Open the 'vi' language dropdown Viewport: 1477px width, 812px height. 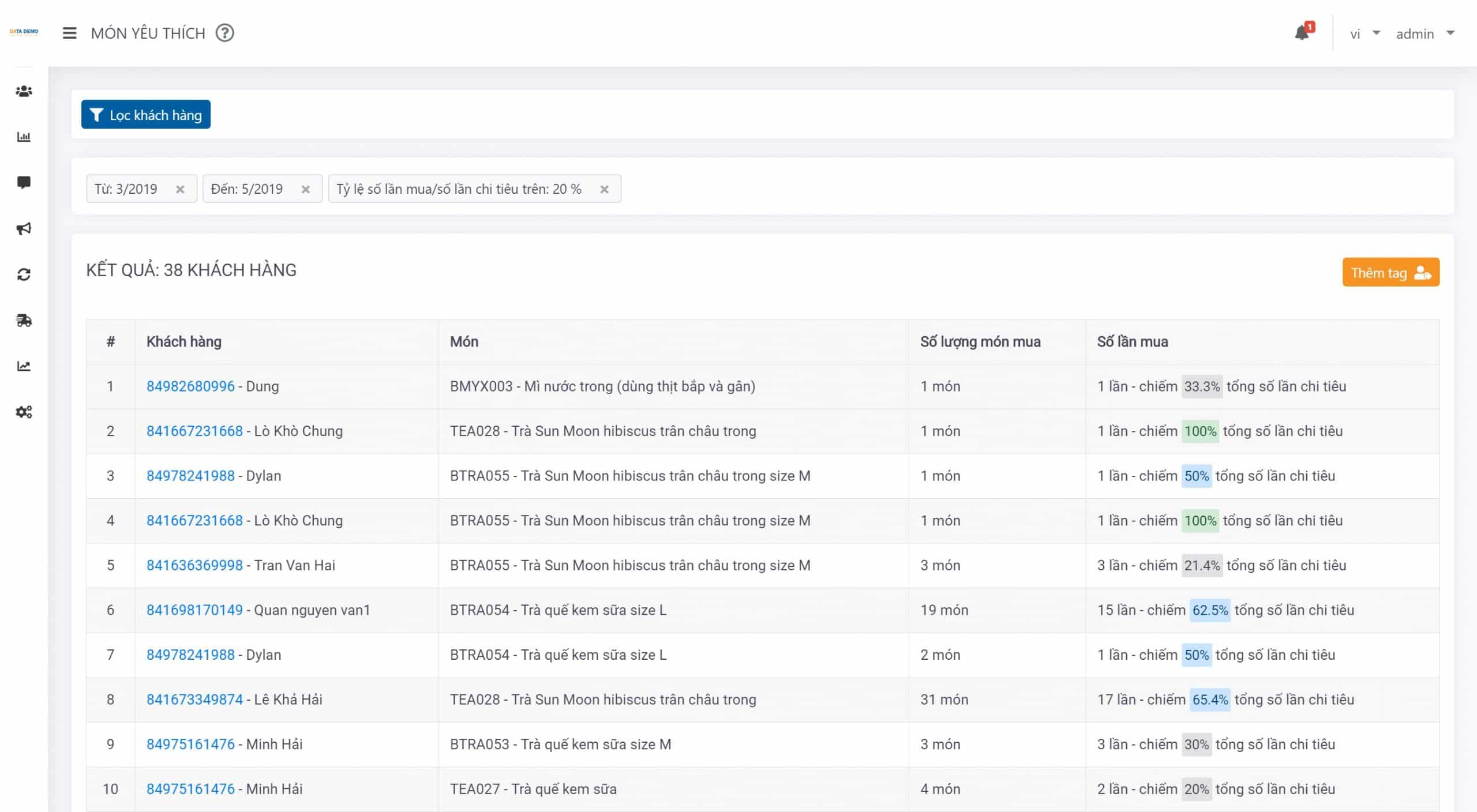(1364, 34)
